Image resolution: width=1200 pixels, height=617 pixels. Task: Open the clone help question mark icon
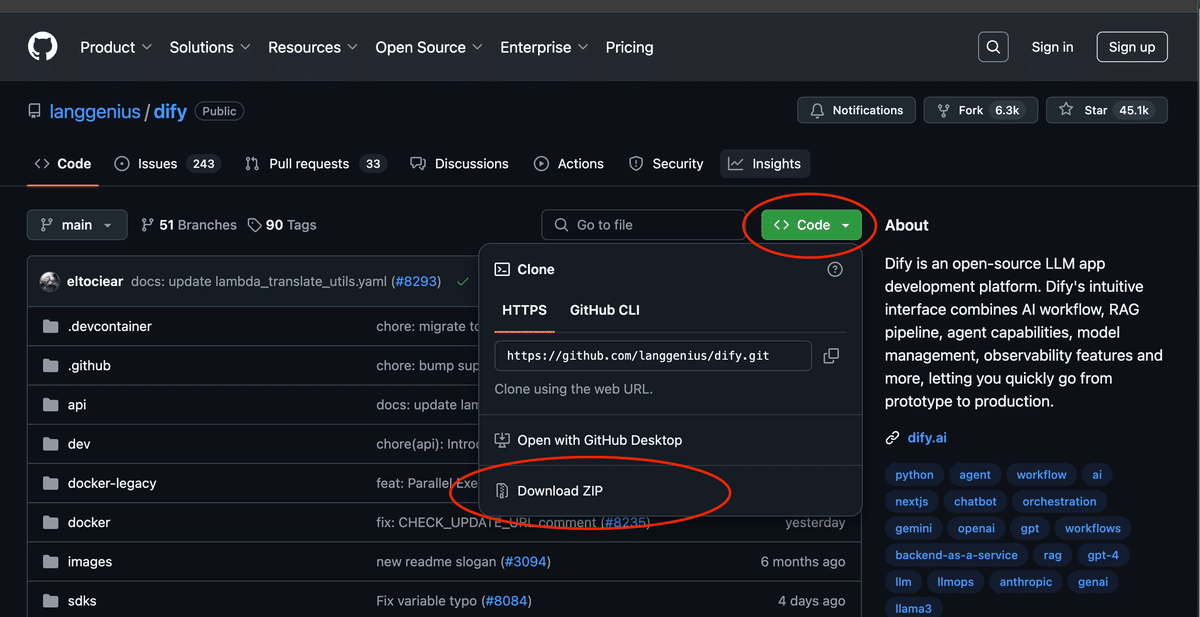pyautogui.click(x=835, y=269)
